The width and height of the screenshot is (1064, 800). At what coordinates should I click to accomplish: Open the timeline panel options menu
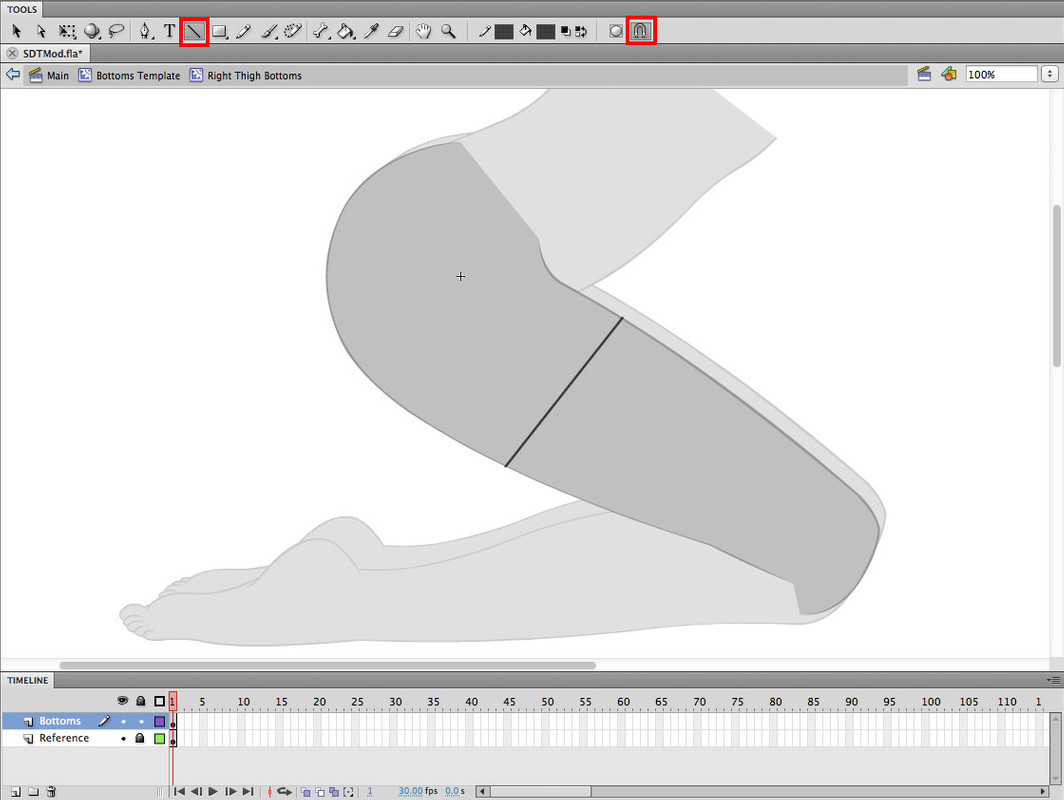click(1055, 680)
